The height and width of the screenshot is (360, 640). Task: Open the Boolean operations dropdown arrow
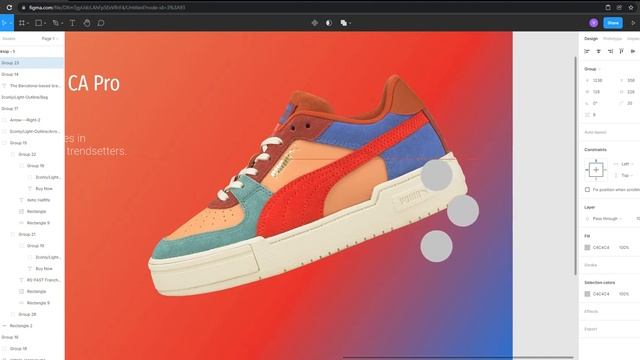coord(350,24)
